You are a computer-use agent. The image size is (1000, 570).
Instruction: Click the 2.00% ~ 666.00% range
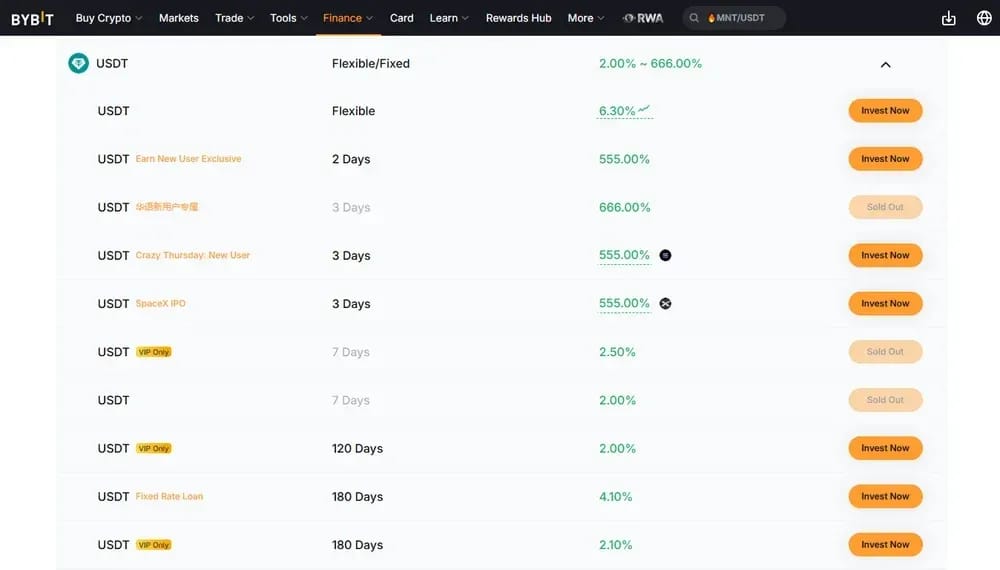coord(650,64)
